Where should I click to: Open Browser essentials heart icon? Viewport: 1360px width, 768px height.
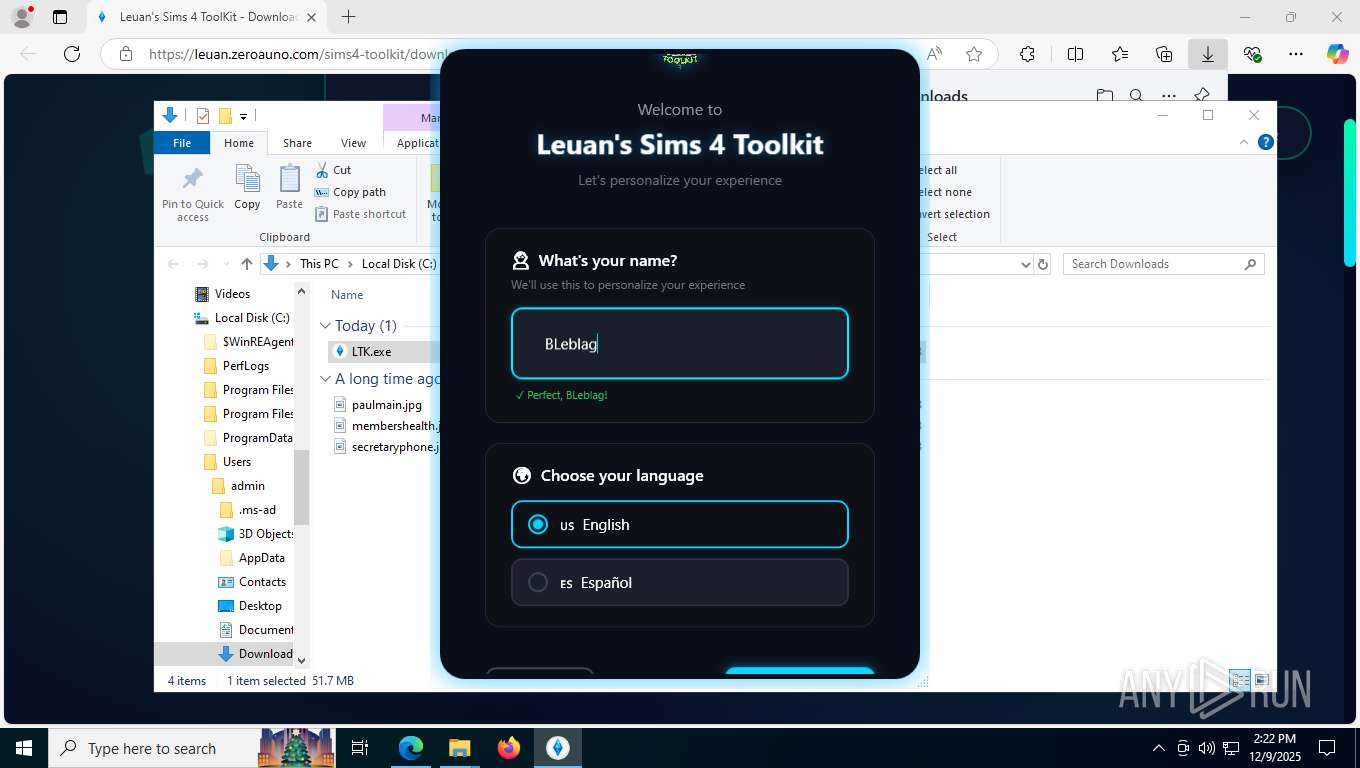point(1252,54)
